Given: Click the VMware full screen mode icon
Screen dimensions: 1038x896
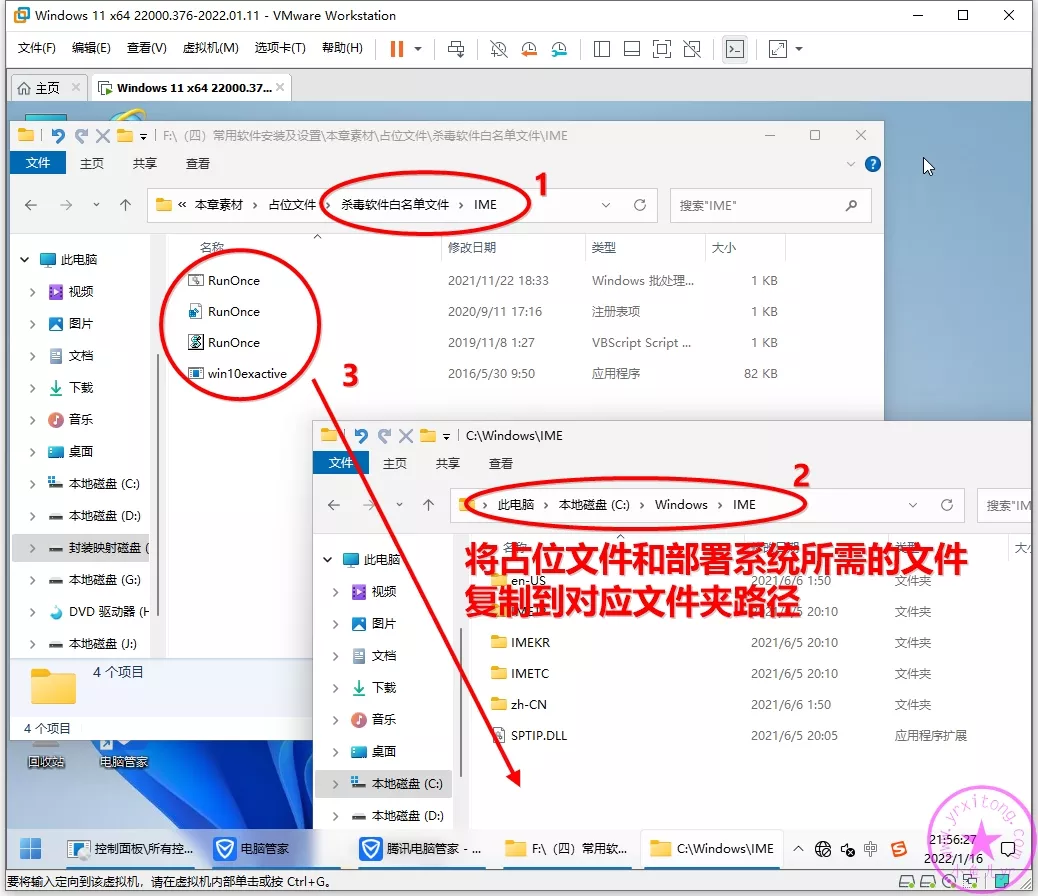Looking at the screenshot, I should 661,48.
